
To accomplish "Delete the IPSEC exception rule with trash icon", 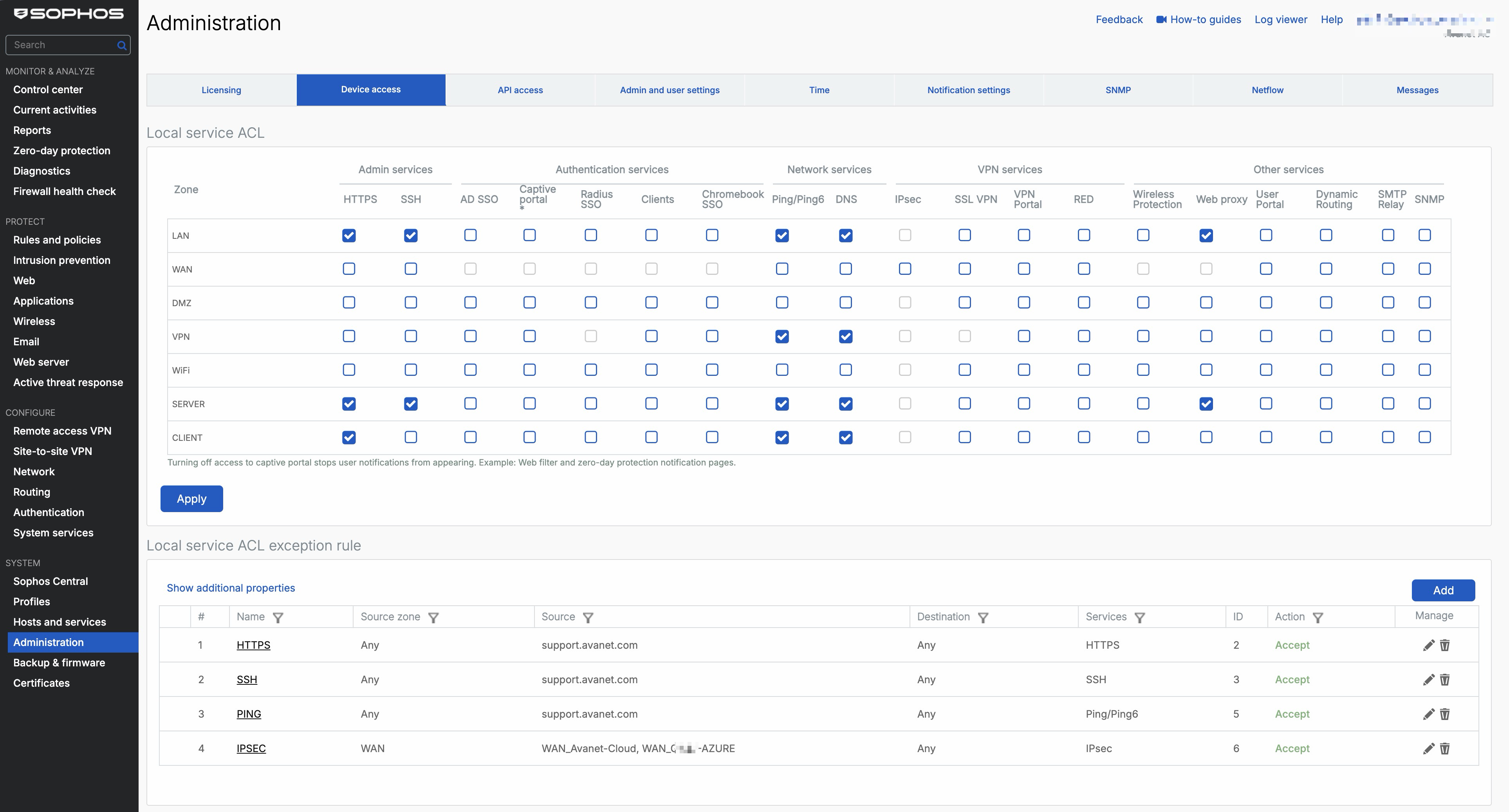I will tap(1445, 748).
